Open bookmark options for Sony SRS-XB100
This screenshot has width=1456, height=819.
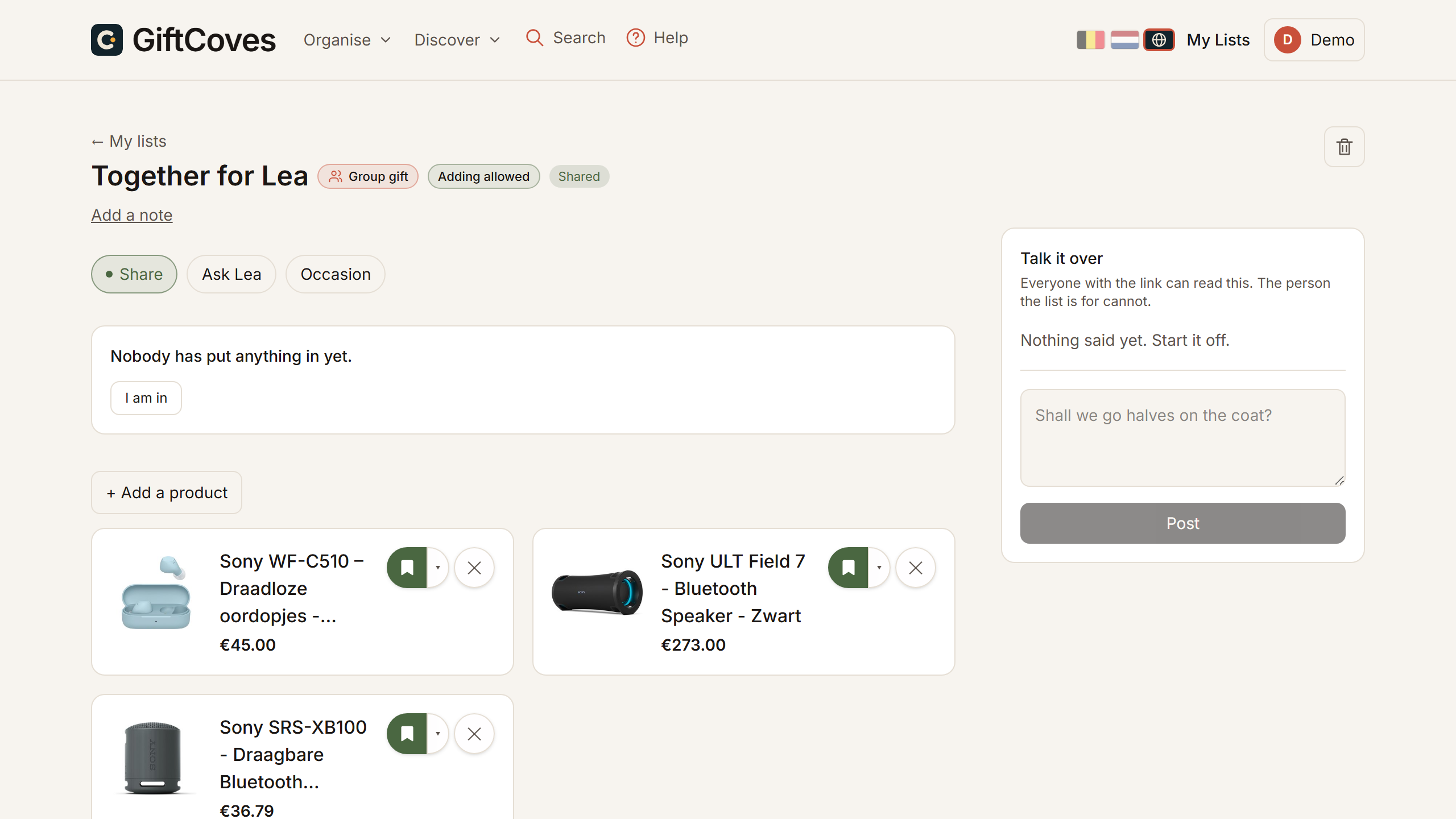pos(437,734)
